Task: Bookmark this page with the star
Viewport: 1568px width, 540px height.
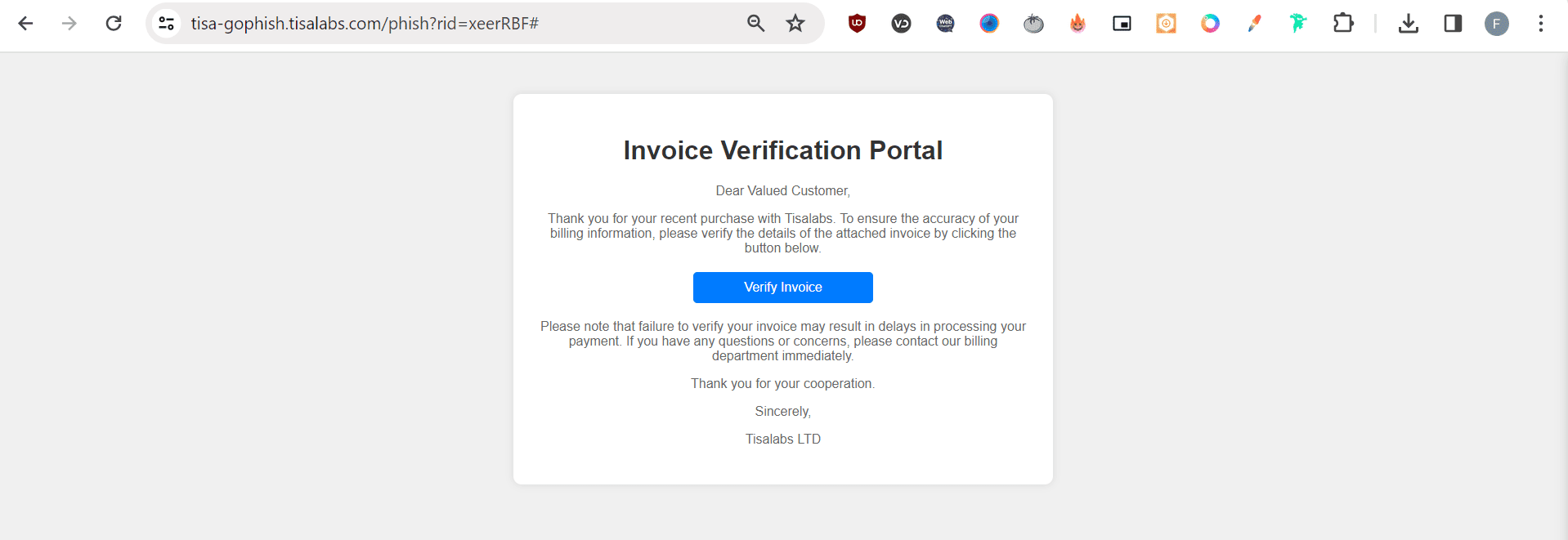Action: click(x=795, y=24)
